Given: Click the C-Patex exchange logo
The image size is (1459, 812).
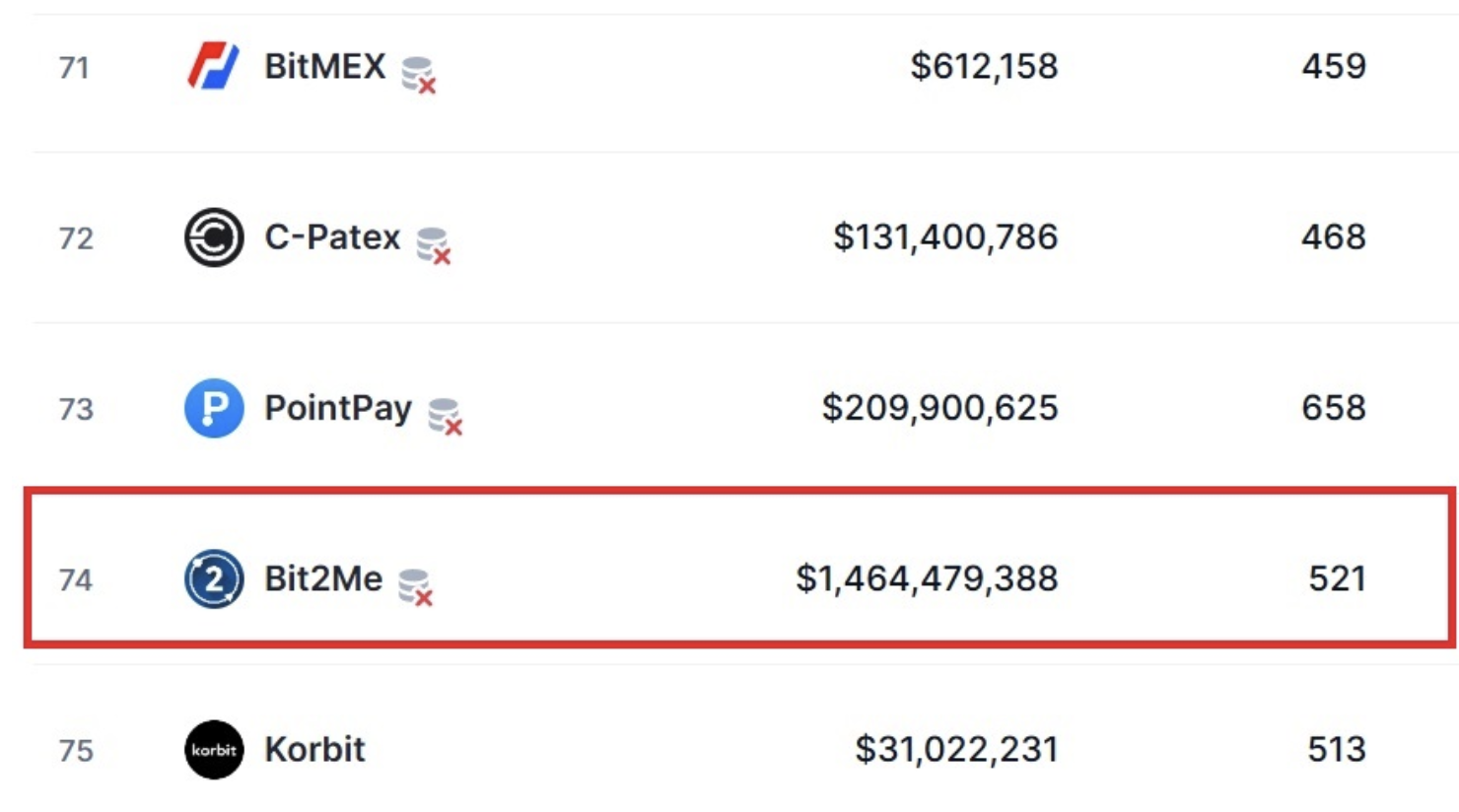Looking at the screenshot, I should pos(214,237).
